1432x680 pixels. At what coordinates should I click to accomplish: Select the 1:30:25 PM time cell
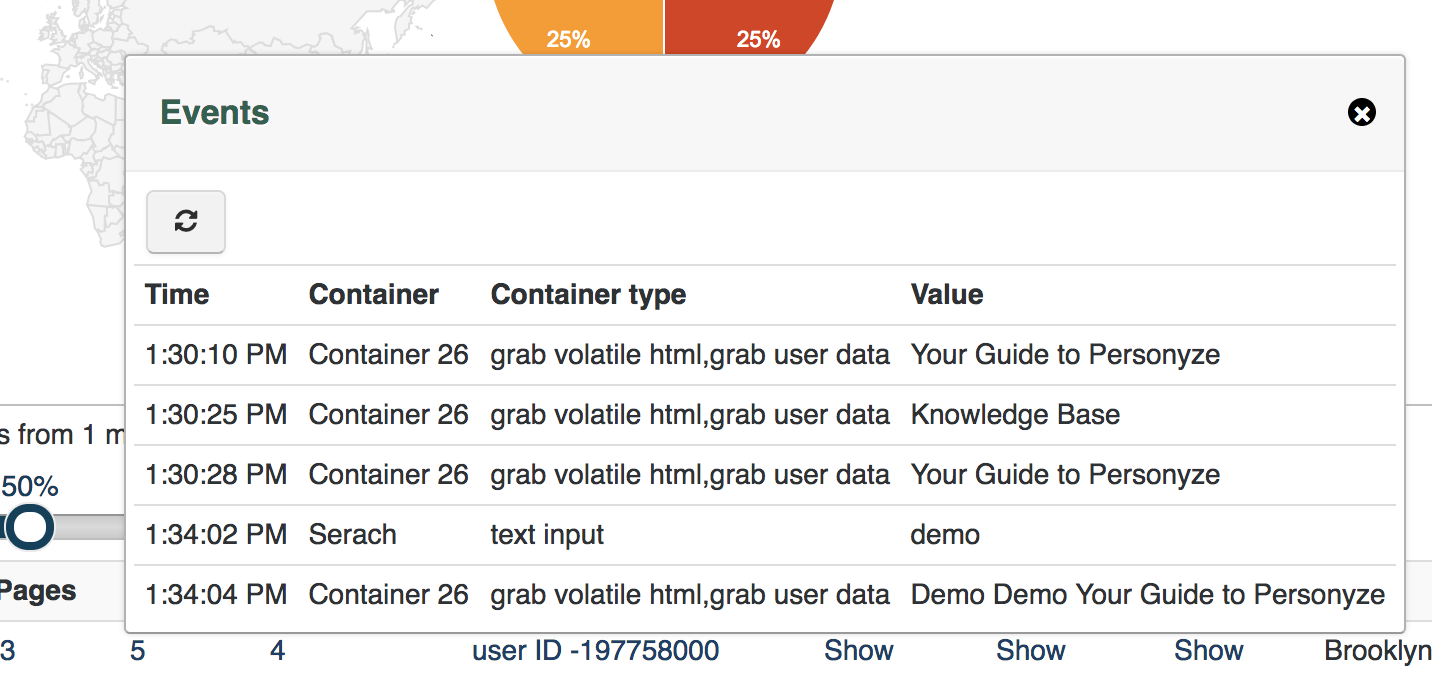(216, 415)
